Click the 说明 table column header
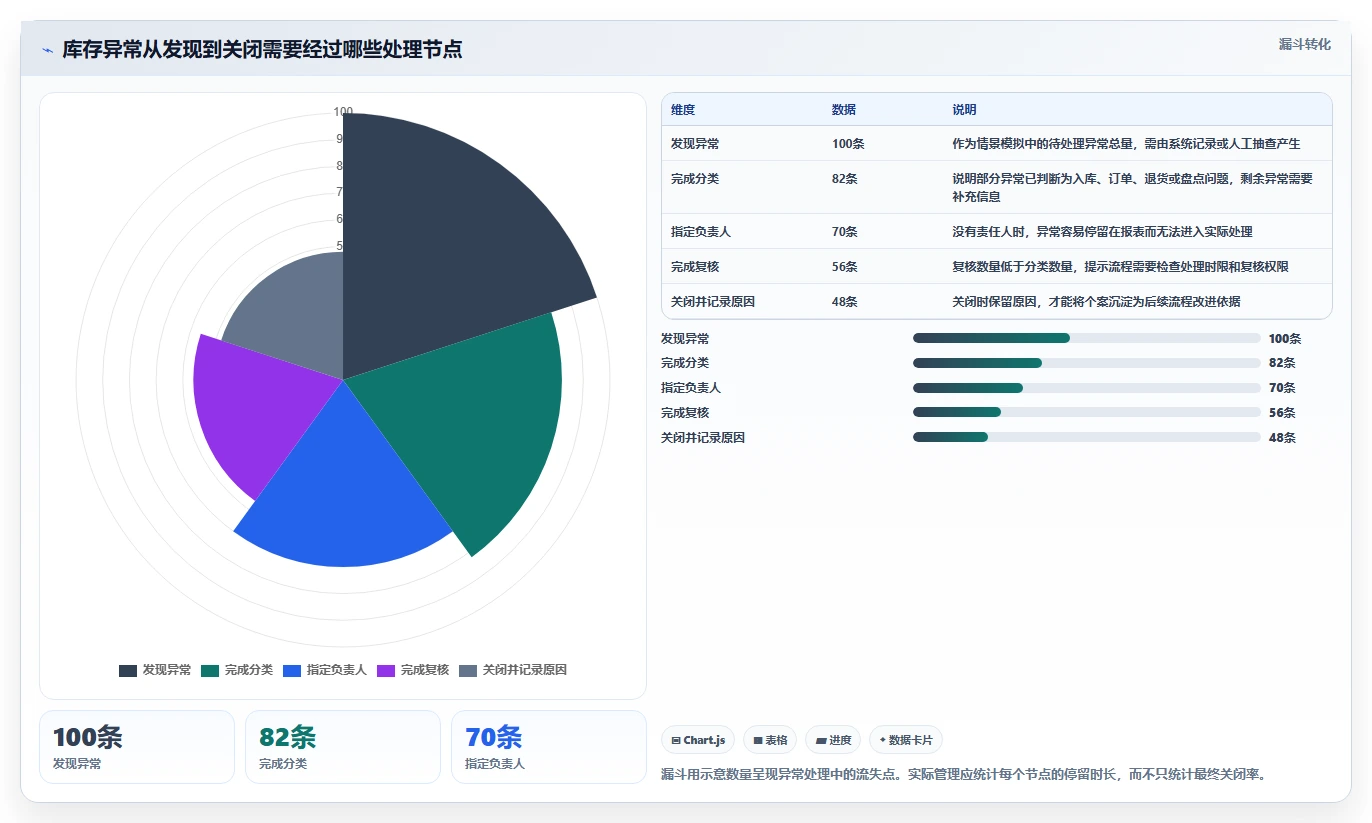 [964, 110]
